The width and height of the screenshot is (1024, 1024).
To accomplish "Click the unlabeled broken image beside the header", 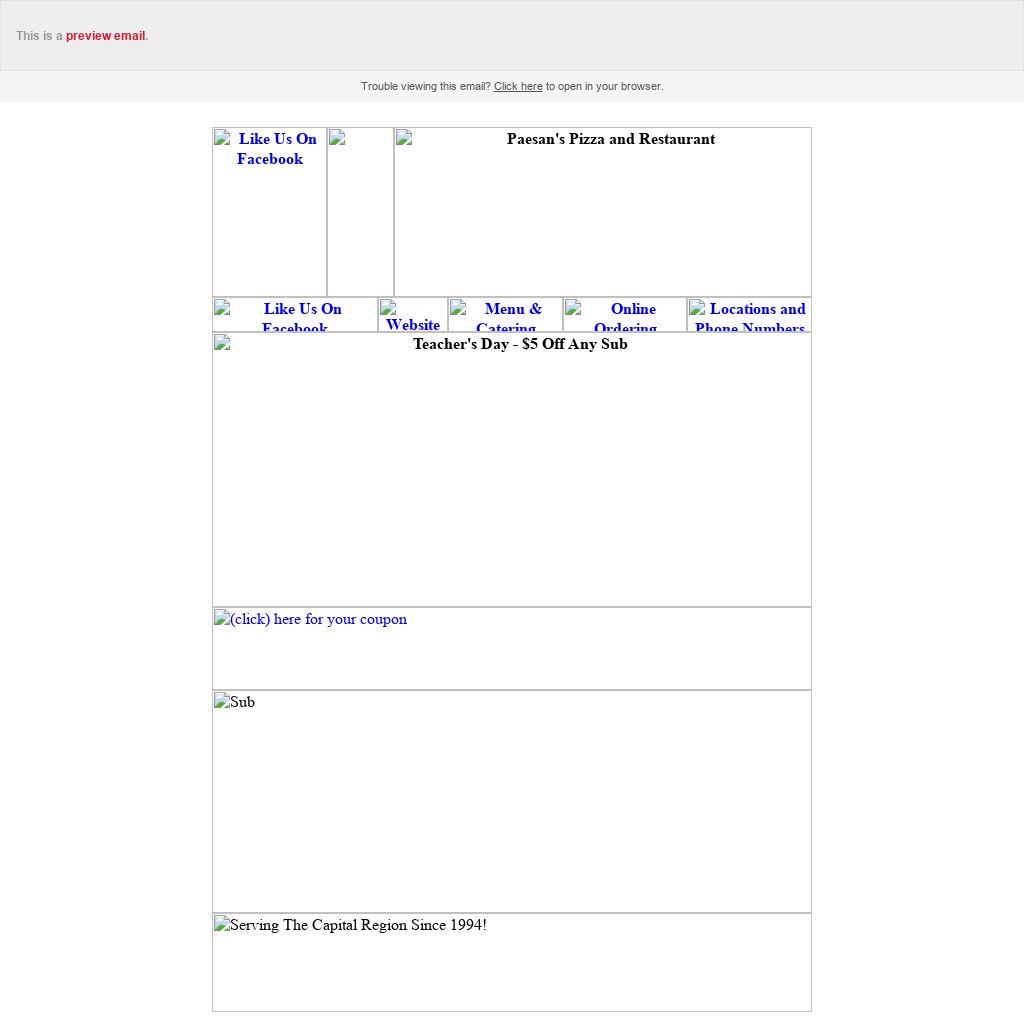I will 338,138.
